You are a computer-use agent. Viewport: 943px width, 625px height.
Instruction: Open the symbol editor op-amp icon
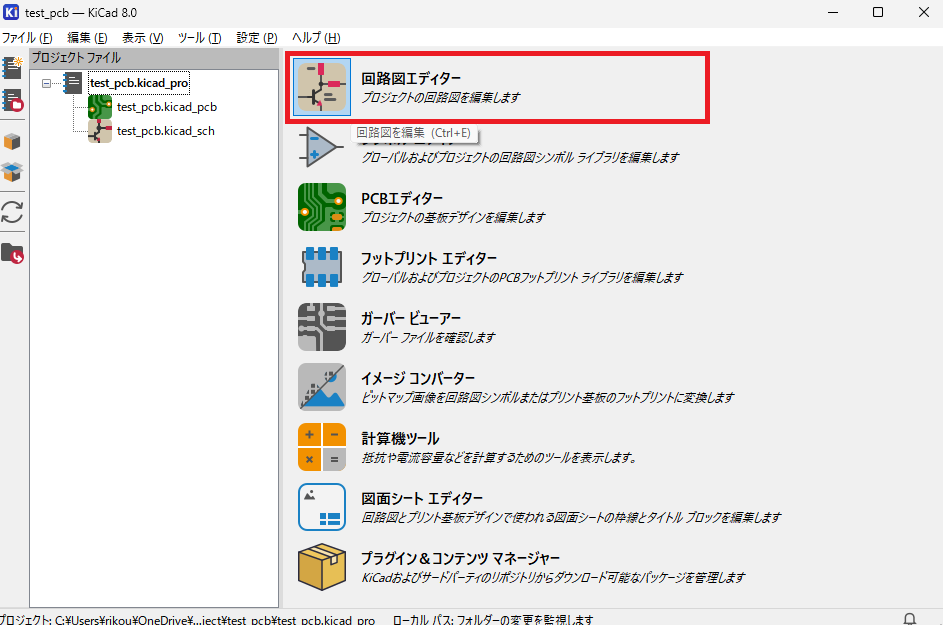(322, 147)
